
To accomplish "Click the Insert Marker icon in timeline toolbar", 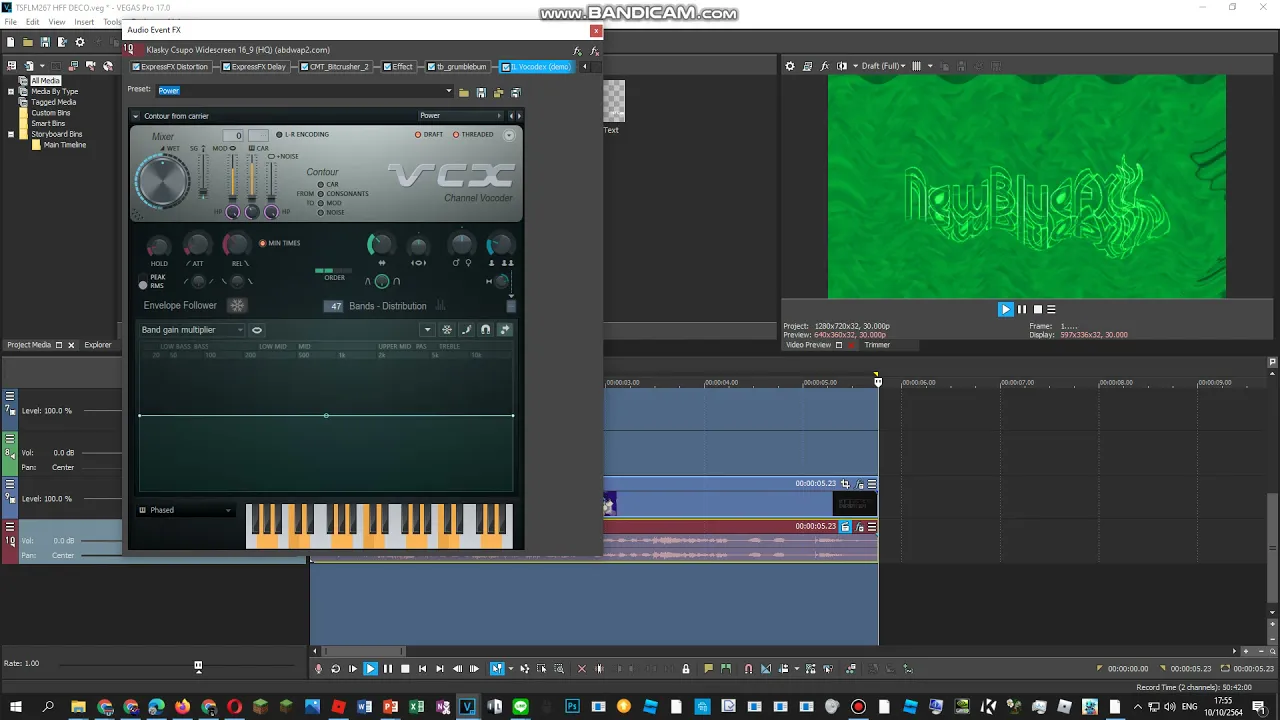I will tap(708, 669).
